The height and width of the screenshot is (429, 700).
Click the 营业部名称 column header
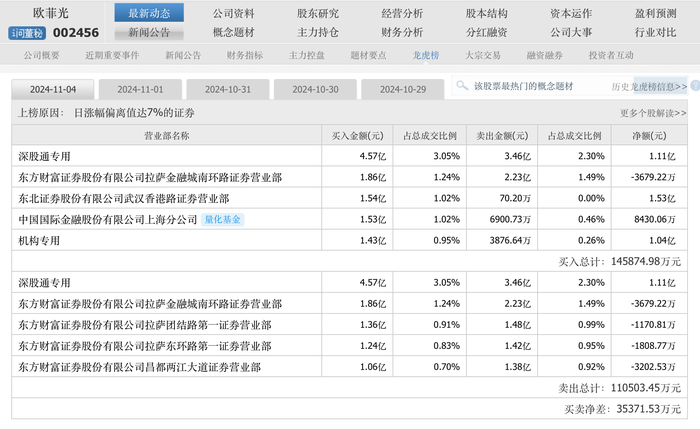pos(167,136)
